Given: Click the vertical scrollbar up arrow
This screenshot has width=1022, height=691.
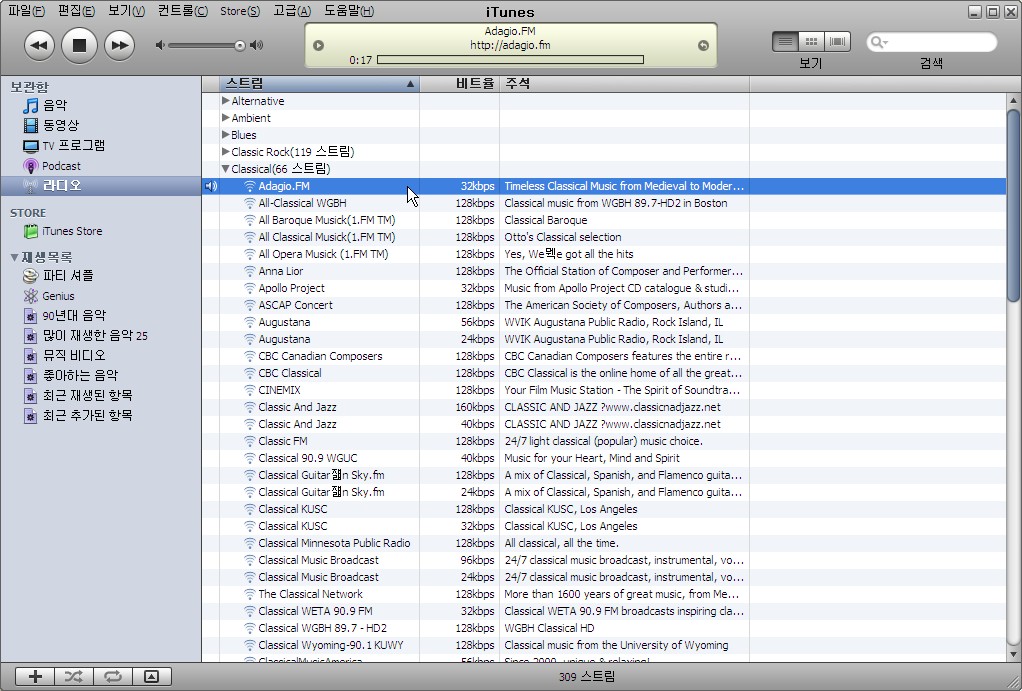Looking at the screenshot, I should pos(1013,100).
